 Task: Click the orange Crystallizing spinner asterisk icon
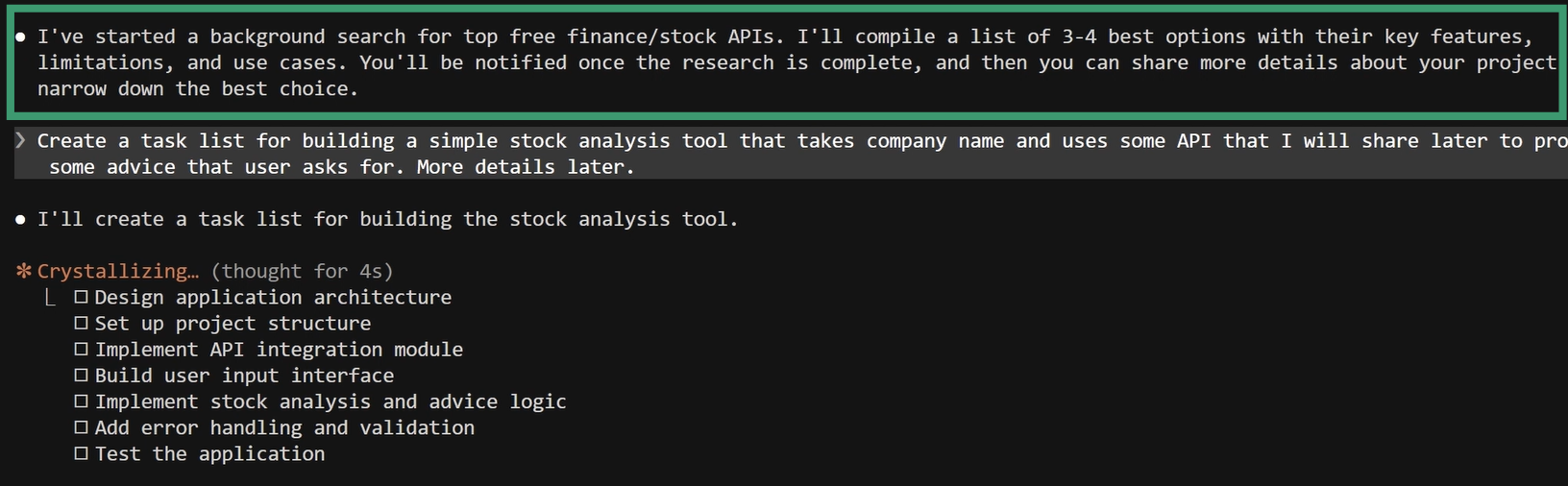click(24, 272)
